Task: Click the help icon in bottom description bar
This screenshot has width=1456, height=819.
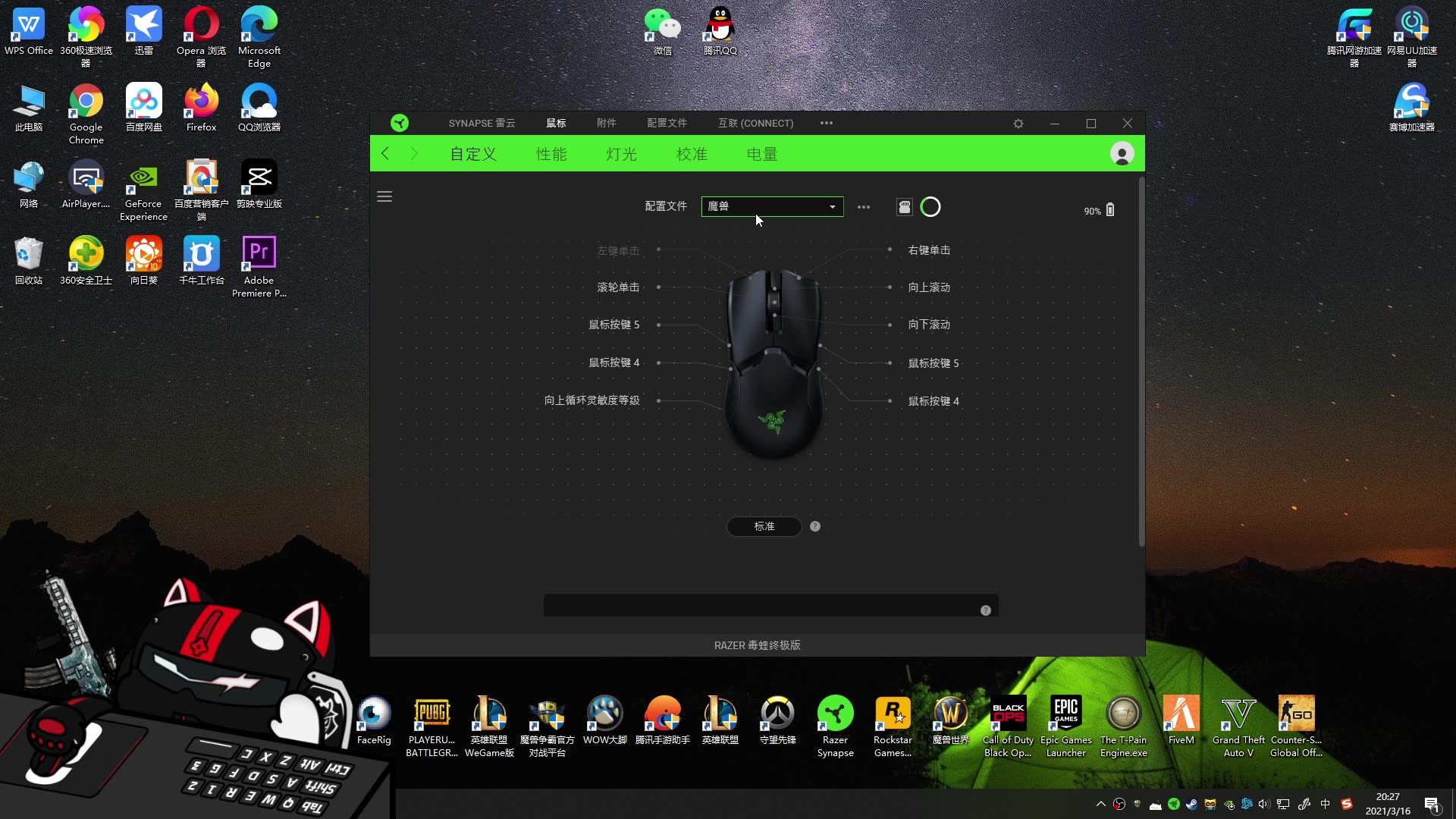Action: coord(986,610)
